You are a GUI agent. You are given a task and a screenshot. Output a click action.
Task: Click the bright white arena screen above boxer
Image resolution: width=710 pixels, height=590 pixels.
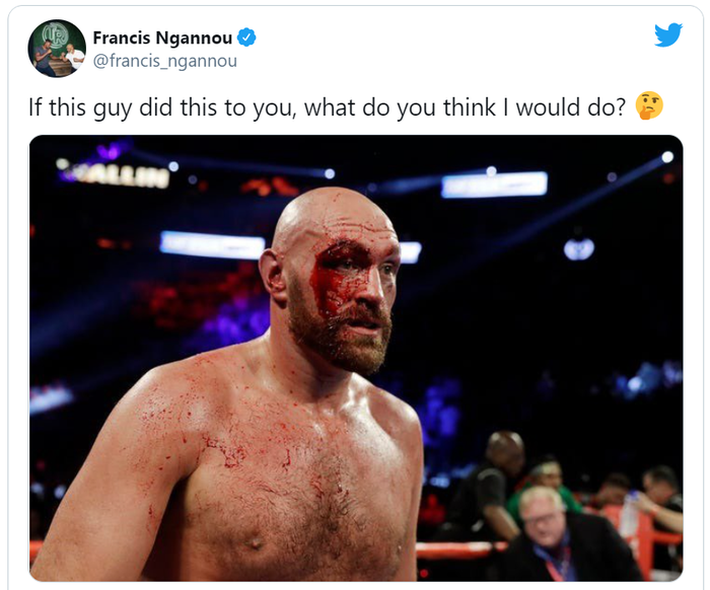click(x=494, y=185)
